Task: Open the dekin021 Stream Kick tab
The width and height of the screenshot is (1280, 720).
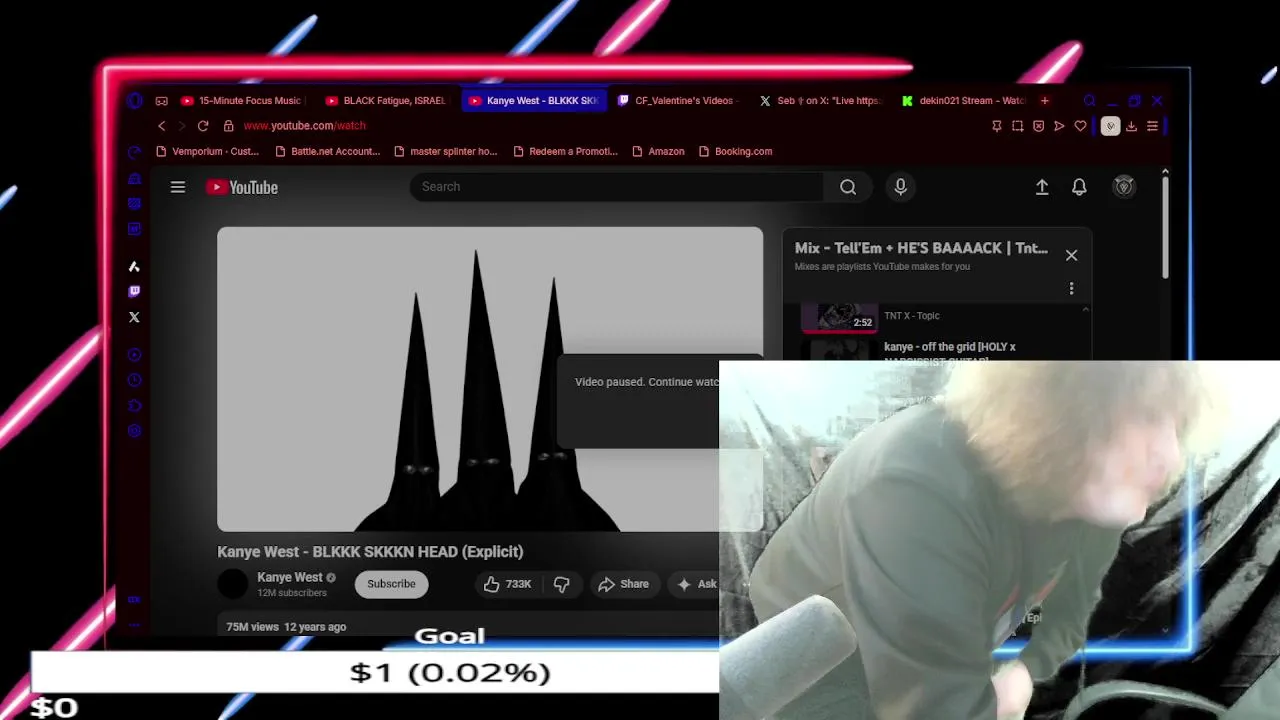Action: [963, 101]
